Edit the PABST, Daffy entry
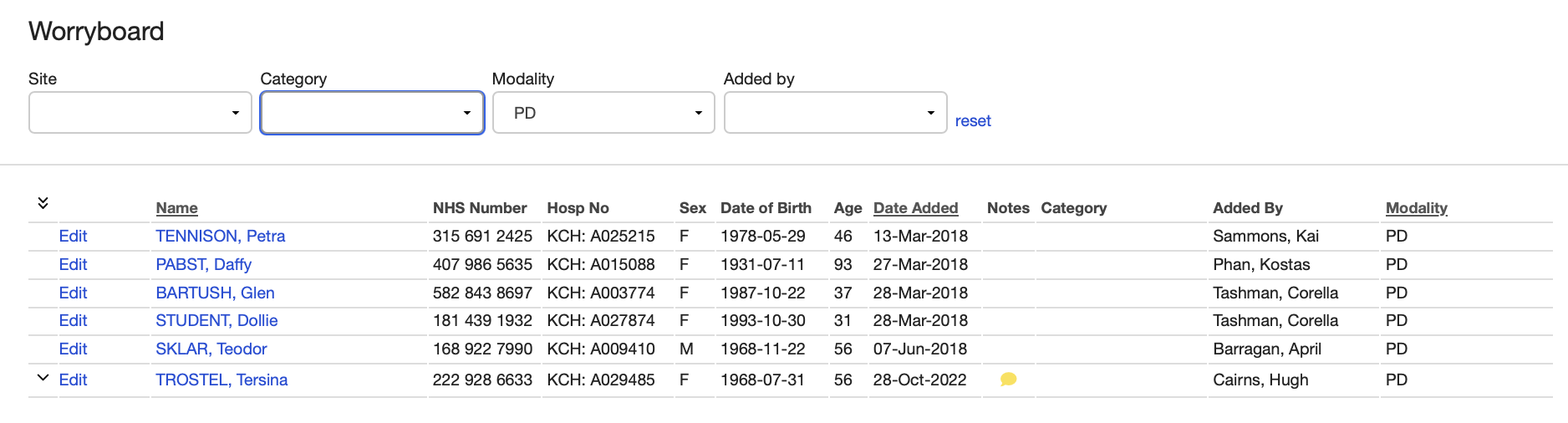 click(x=73, y=265)
